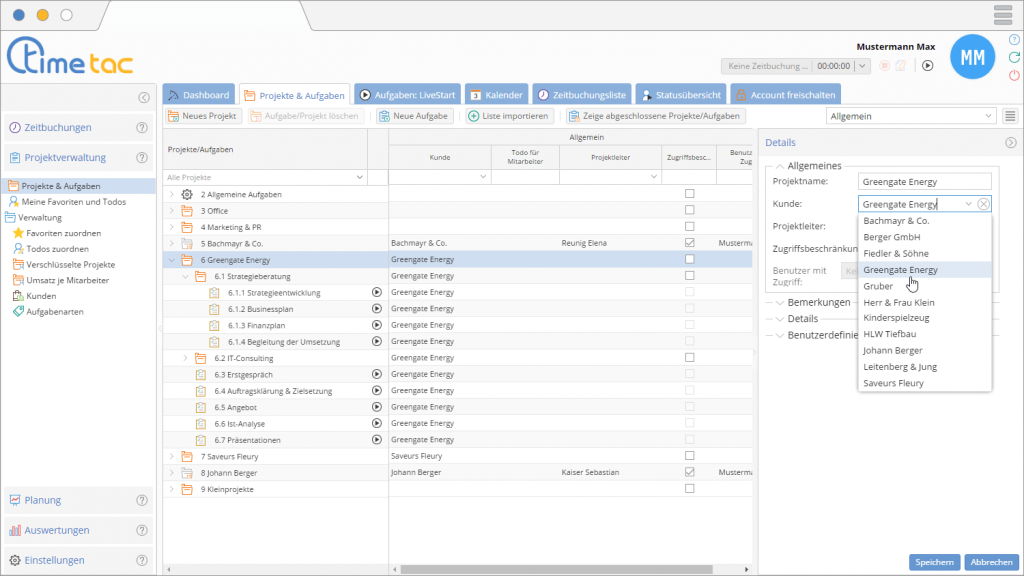Viewport: 1024px width, 576px height.
Task: Clear the Kunde field with the X icon
Action: 984,204
